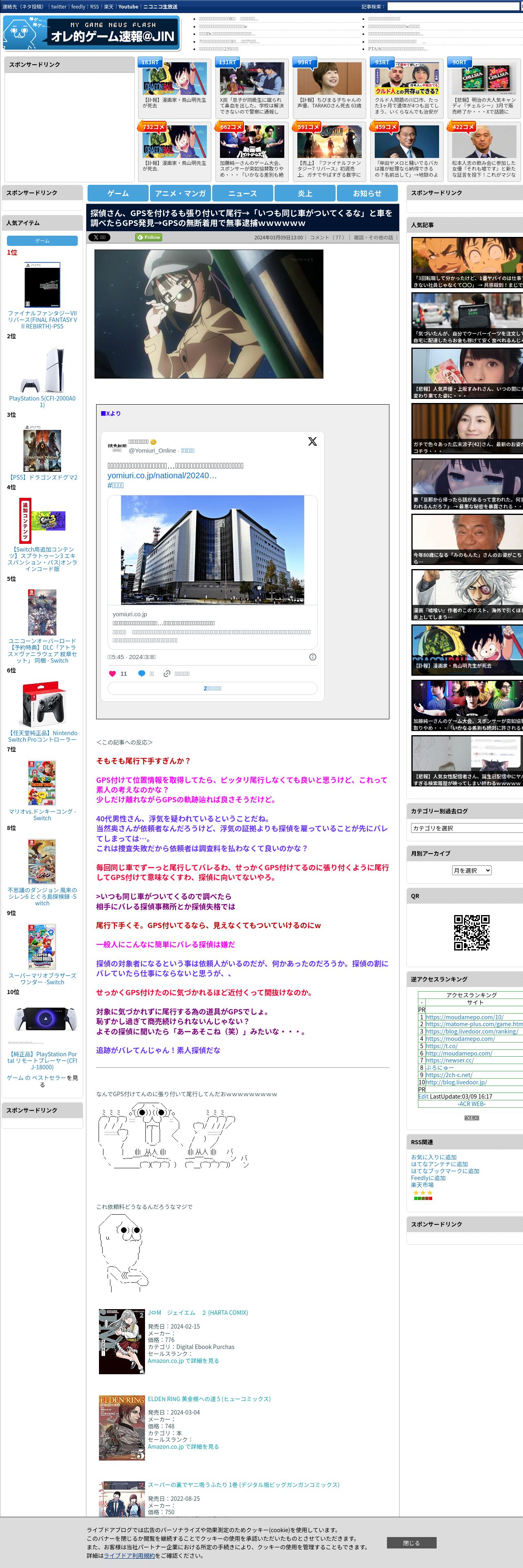Open the J⇔M volume 2 book cover

122,1341
